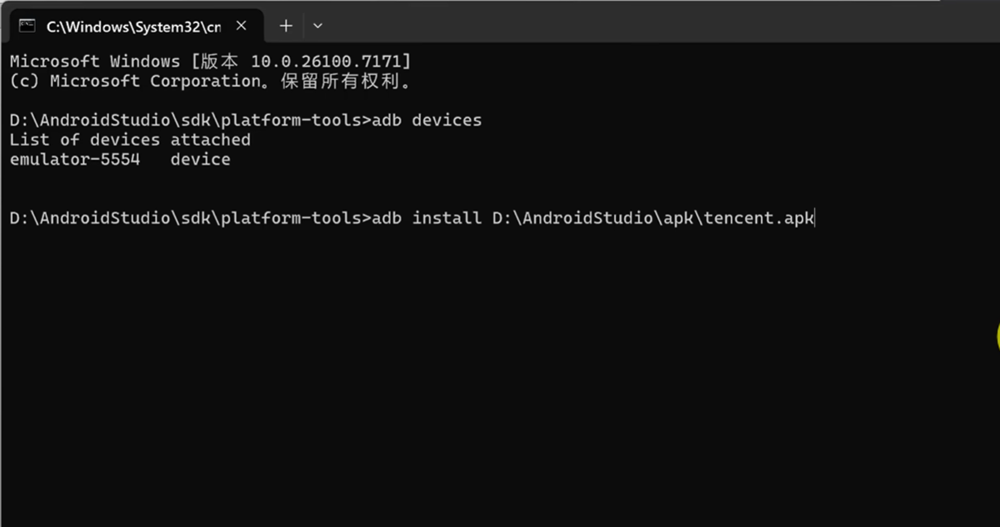Click the 'List of devices attached' line
Image resolution: width=1000 pixels, height=527 pixels.
130,140
